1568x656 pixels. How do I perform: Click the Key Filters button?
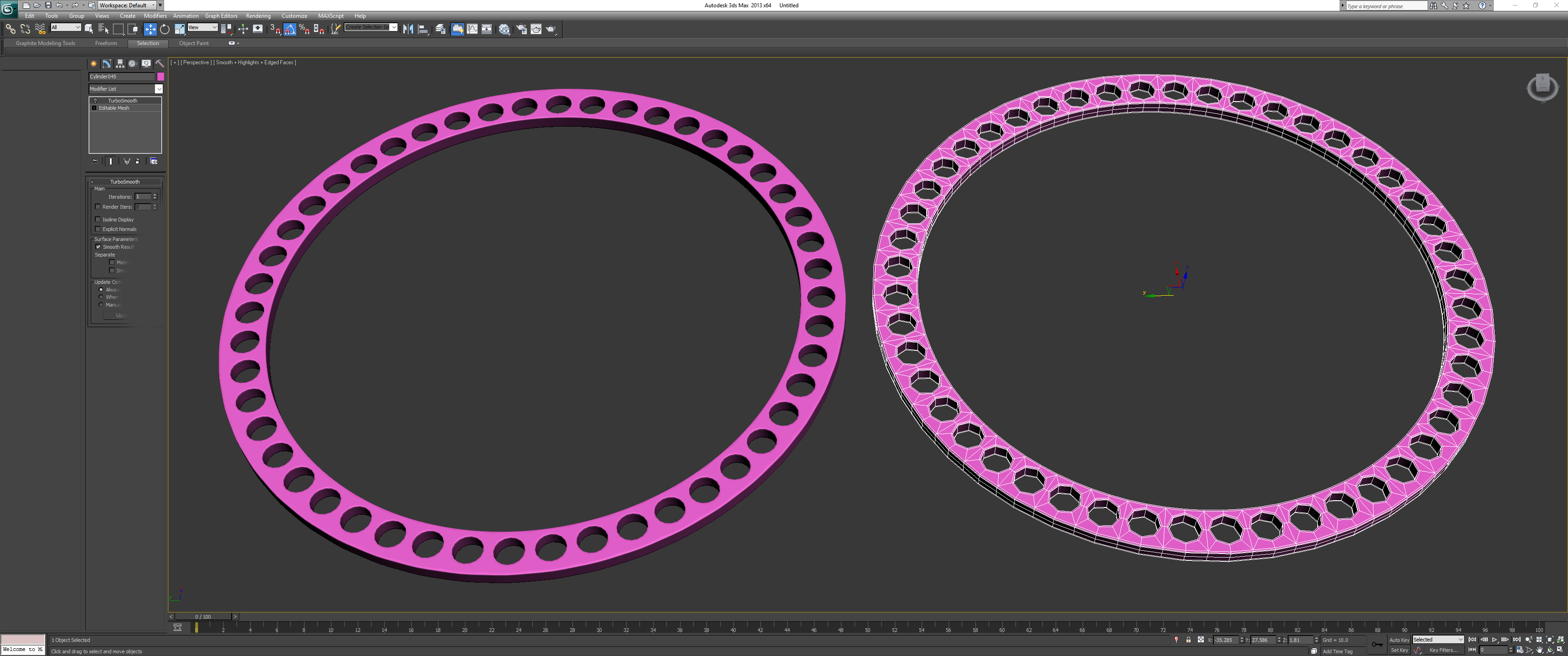coord(1444,650)
